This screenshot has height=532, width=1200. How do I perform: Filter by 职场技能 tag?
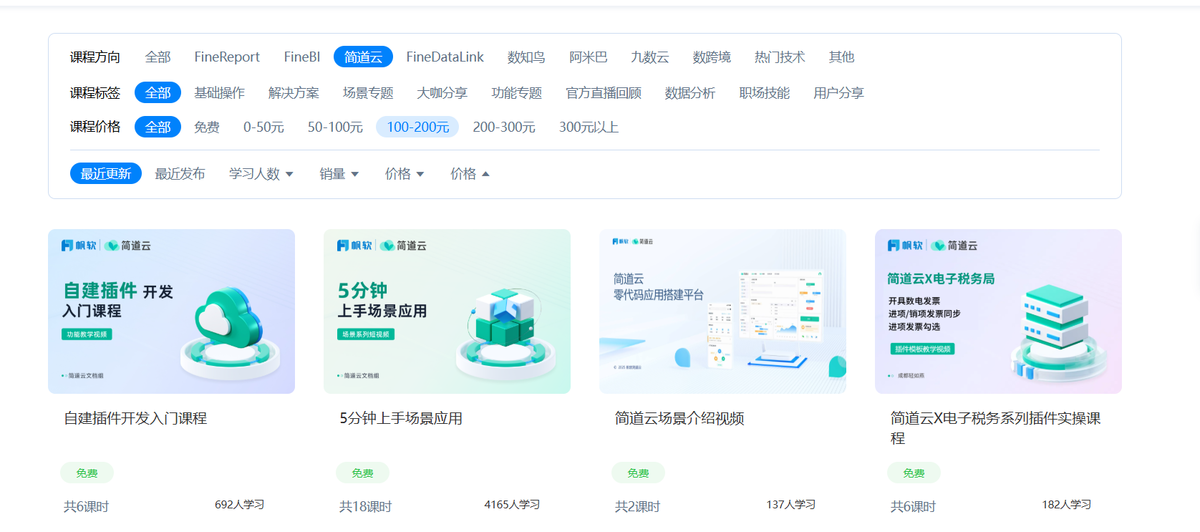[x=764, y=93]
